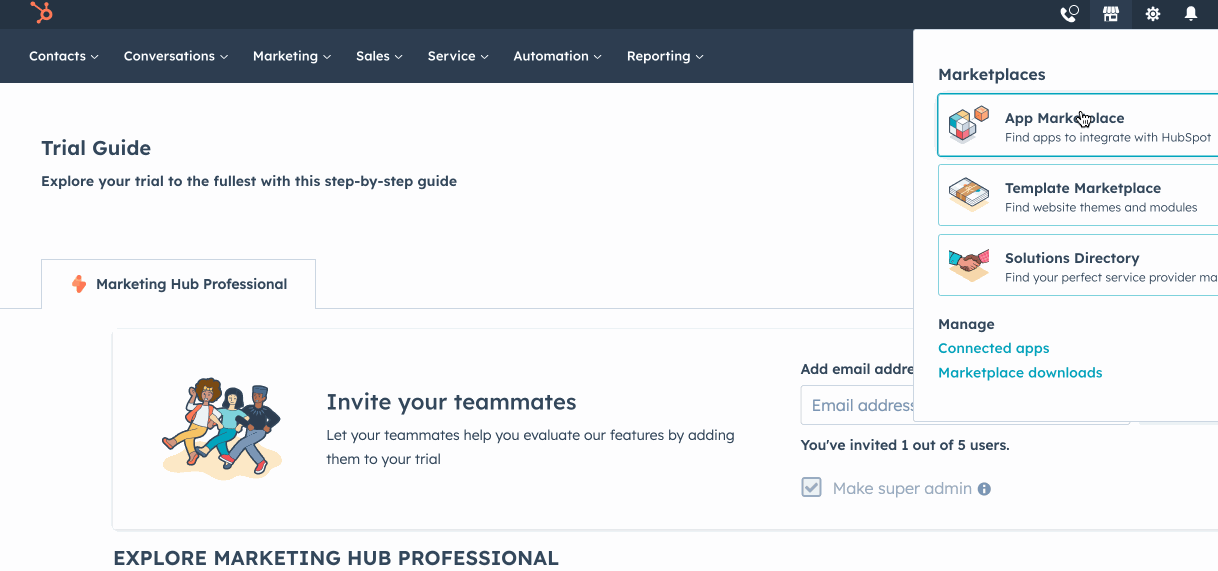Click "Find apps to integrate with HubSpot" text

pos(1108,137)
